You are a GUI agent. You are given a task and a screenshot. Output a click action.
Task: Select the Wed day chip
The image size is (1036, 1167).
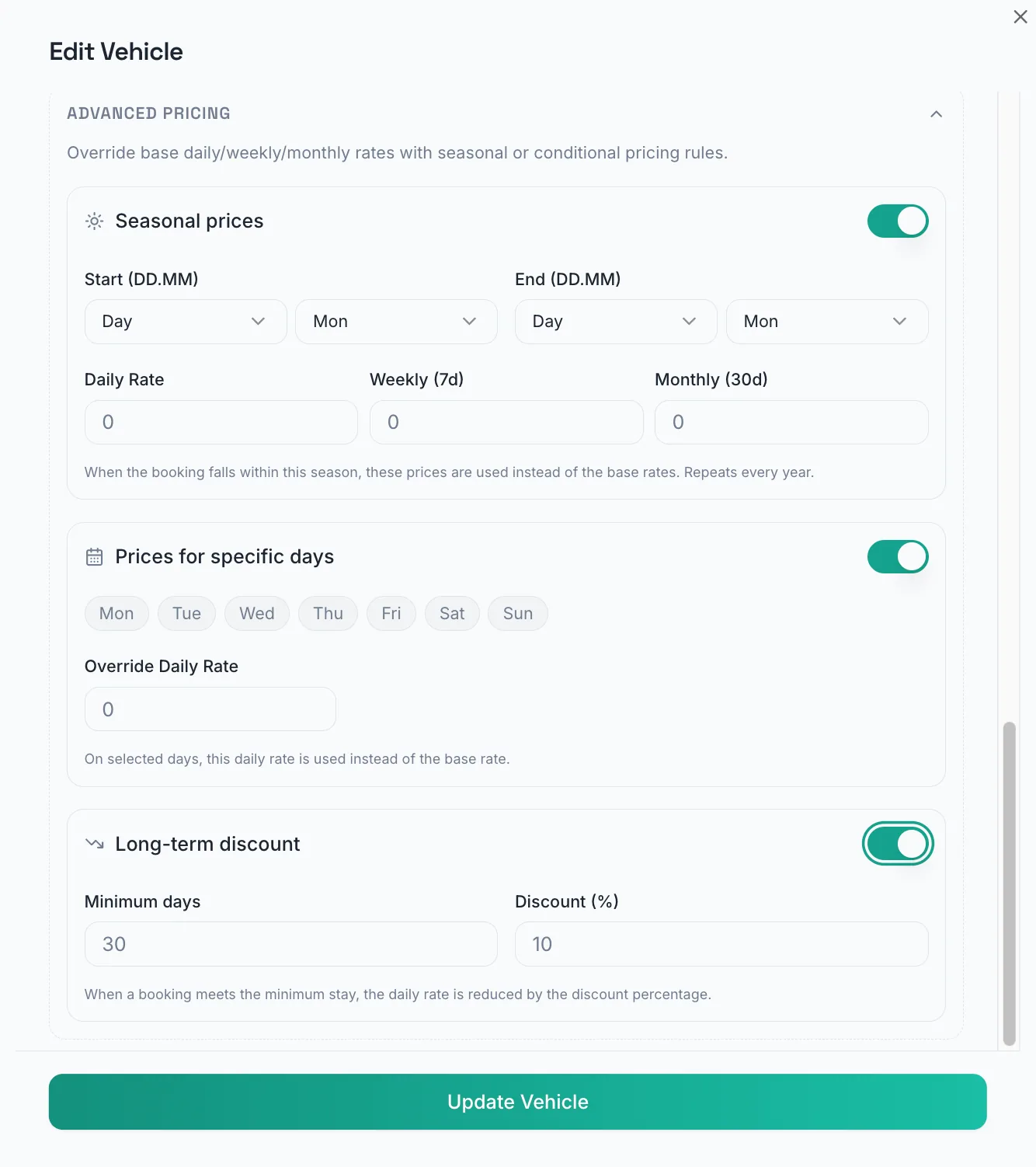[257, 614]
